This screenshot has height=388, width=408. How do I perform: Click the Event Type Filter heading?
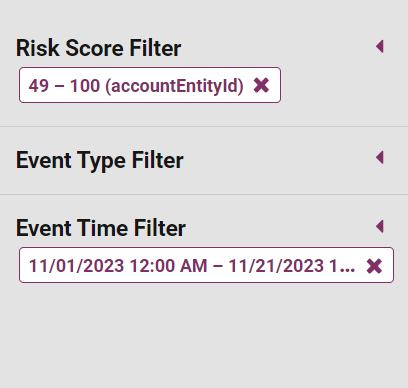[100, 161]
